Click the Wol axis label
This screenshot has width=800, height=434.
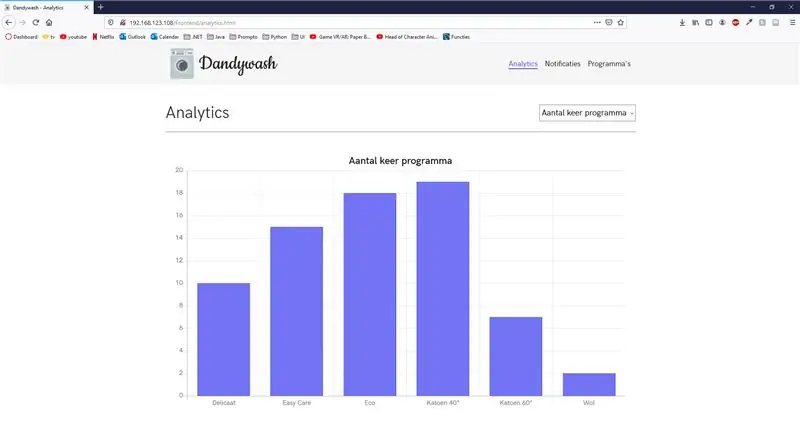click(589, 403)
